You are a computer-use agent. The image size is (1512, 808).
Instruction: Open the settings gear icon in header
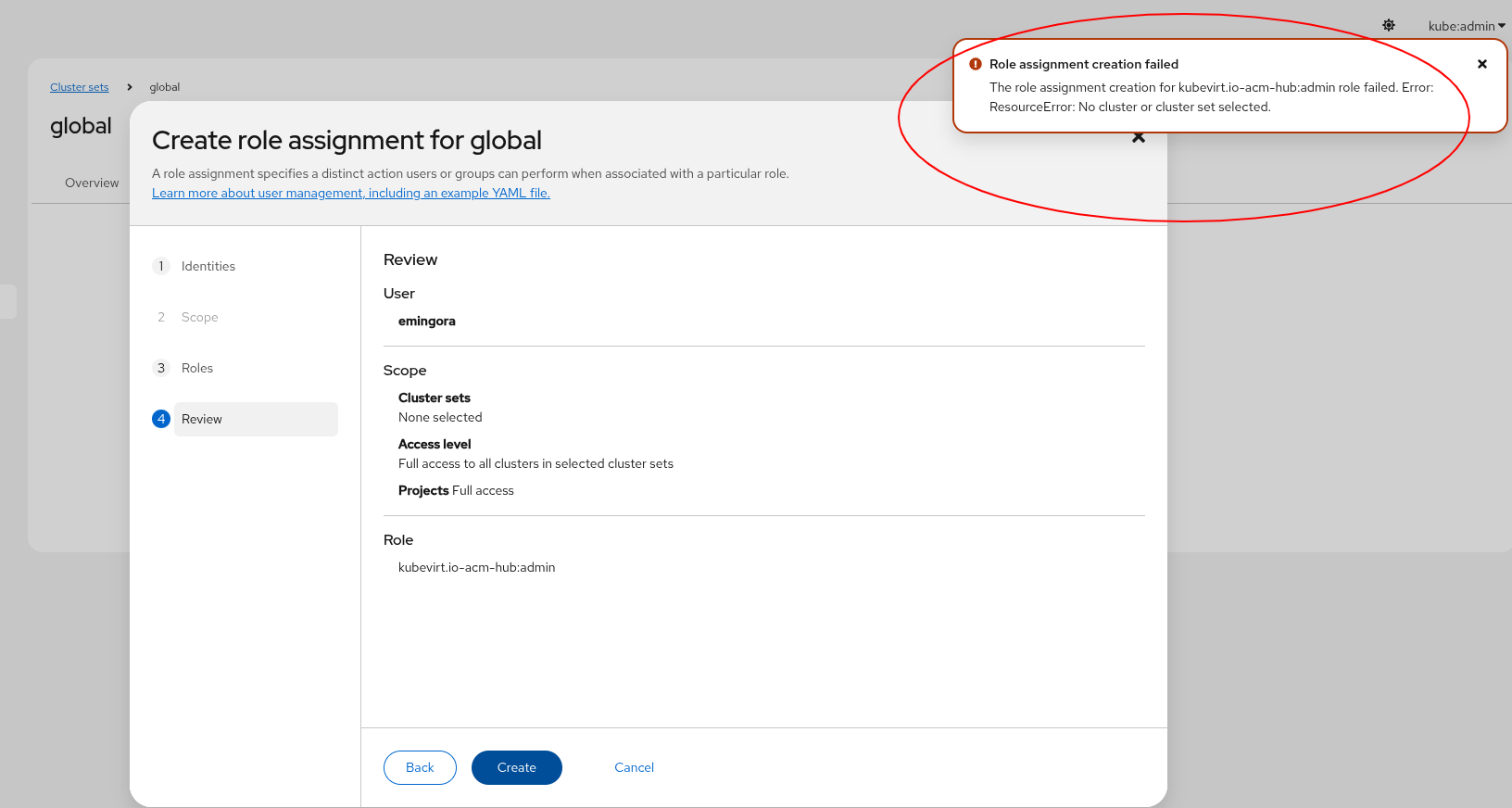point(1388,25)
